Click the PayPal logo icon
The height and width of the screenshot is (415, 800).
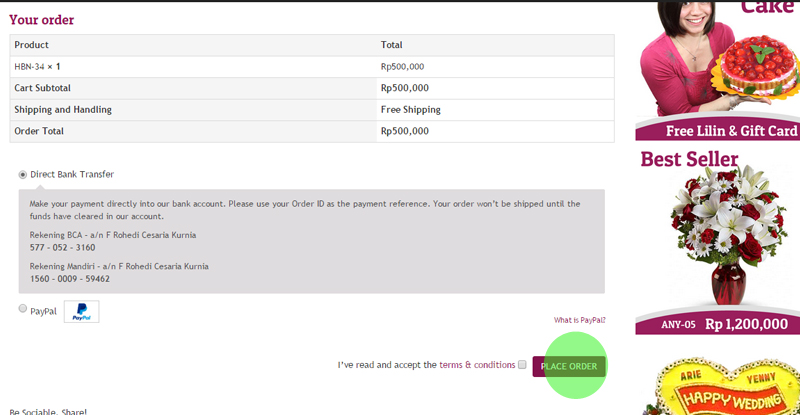[x=81, y=312]
